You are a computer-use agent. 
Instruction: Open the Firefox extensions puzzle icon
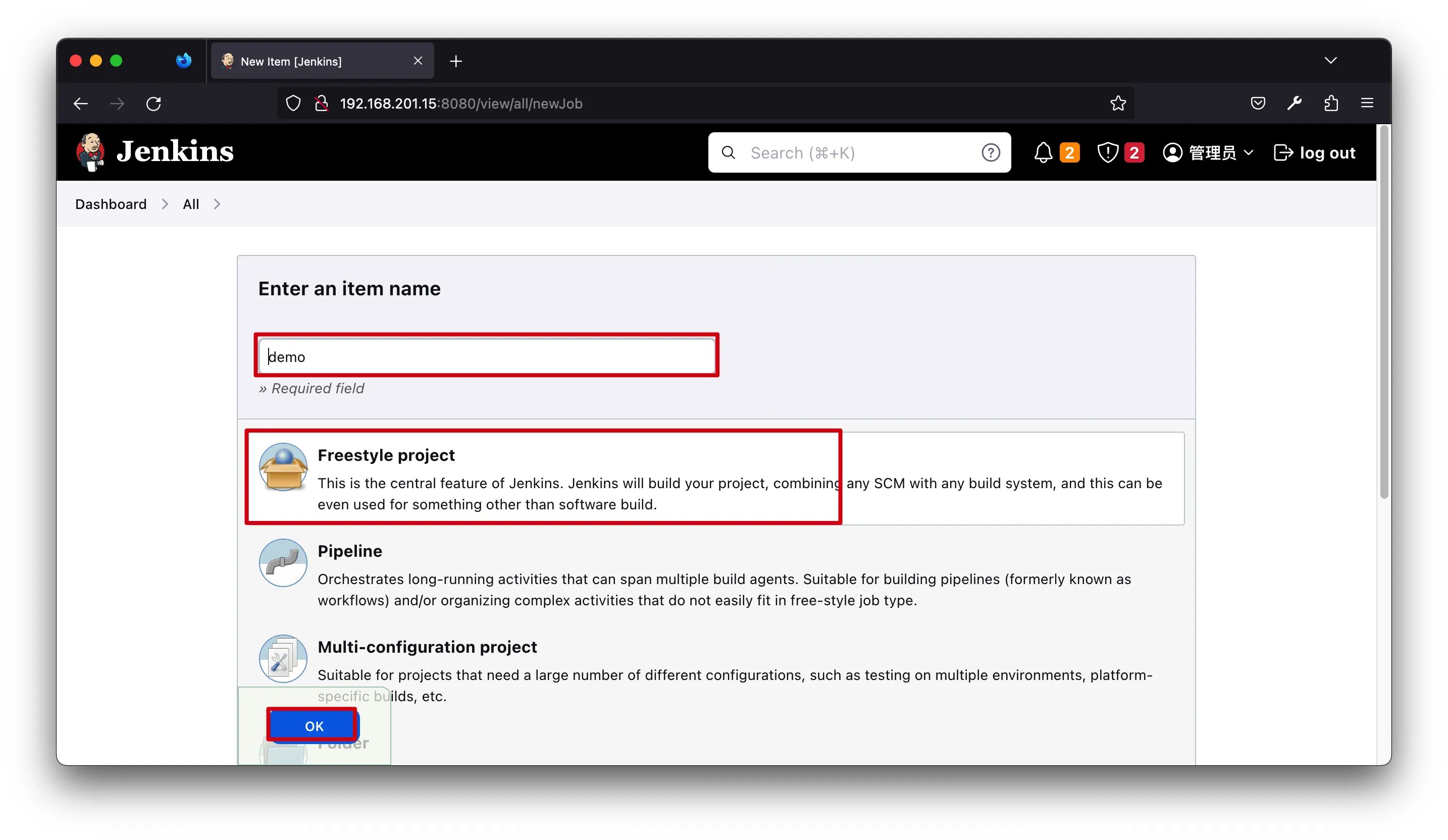coord(1331,103)
